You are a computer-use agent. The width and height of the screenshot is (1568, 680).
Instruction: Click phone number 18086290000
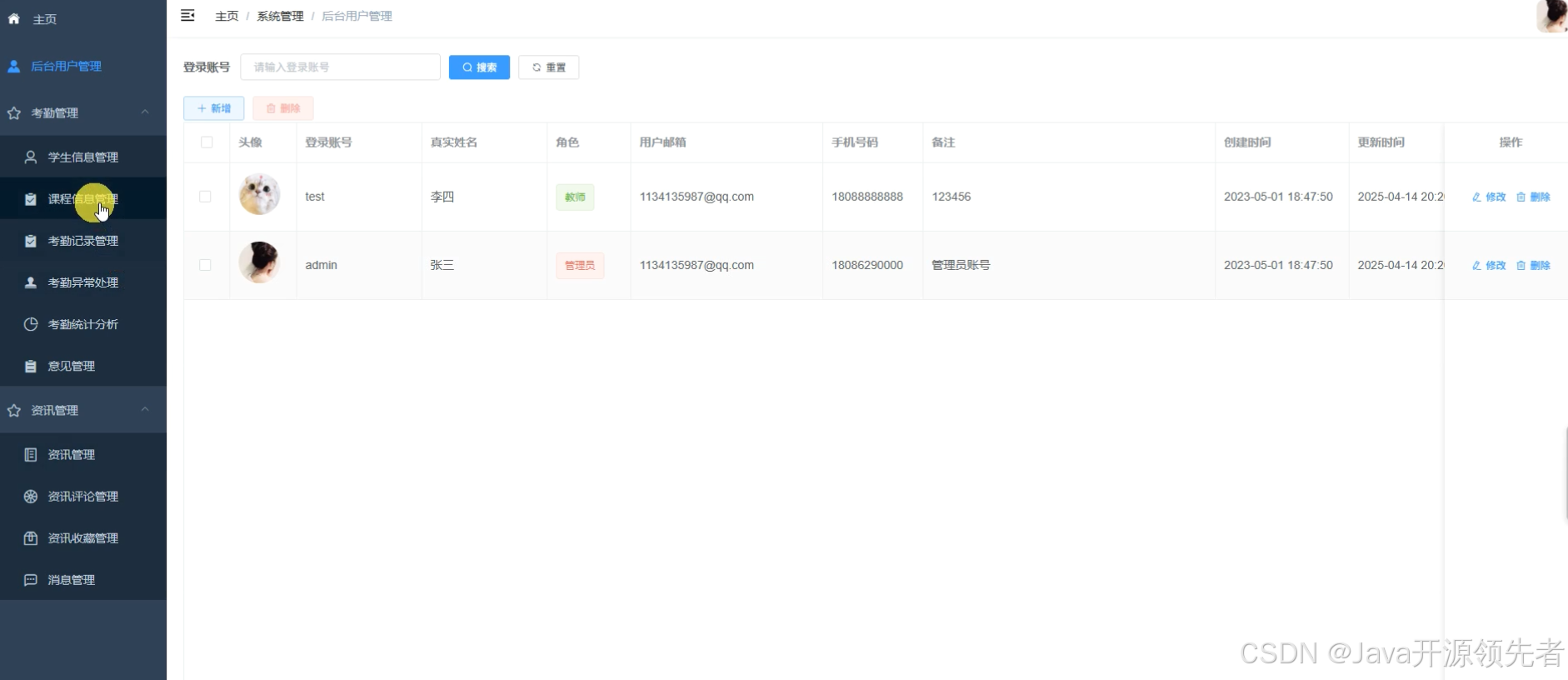tap(867, 265)
